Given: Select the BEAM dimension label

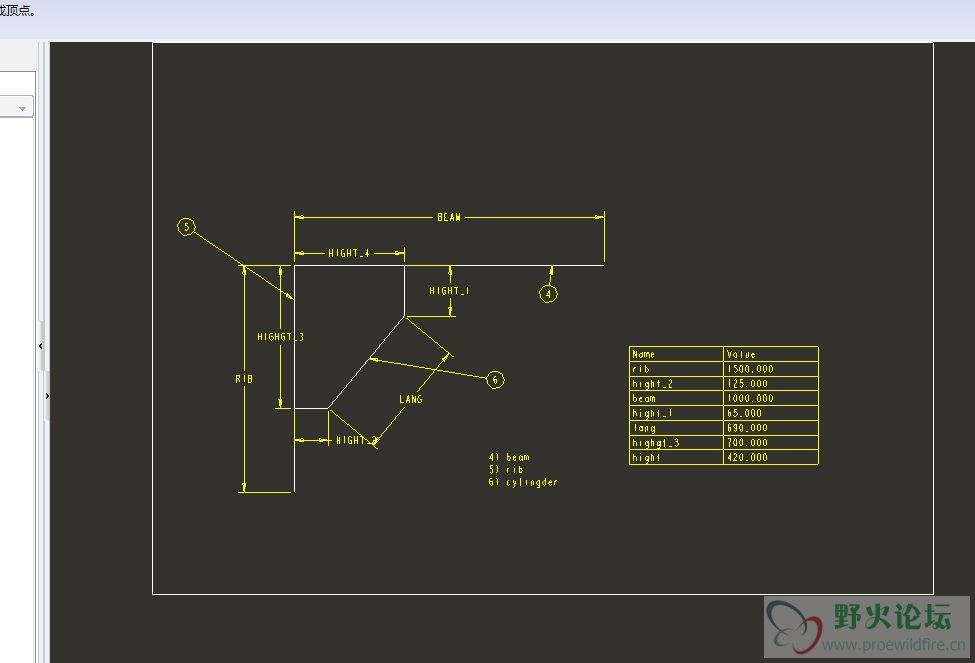Looking at the screenshot, I should (x=449, y=217).
